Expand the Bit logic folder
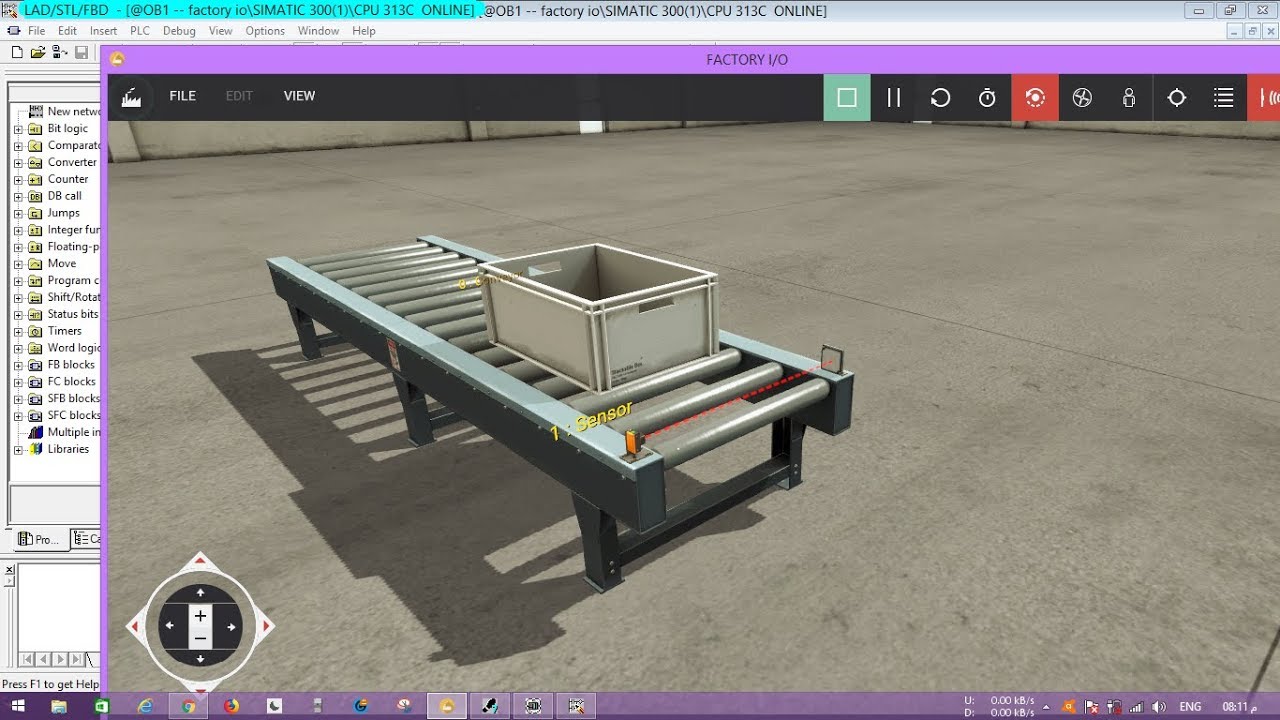The height and width of the screenshot is (720, 1280). click(x=17, y=129)
